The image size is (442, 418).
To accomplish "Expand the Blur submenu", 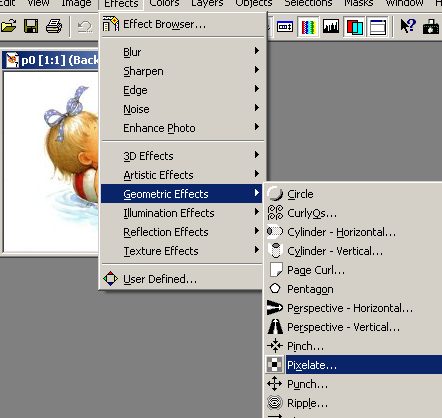I will [182, 52].
